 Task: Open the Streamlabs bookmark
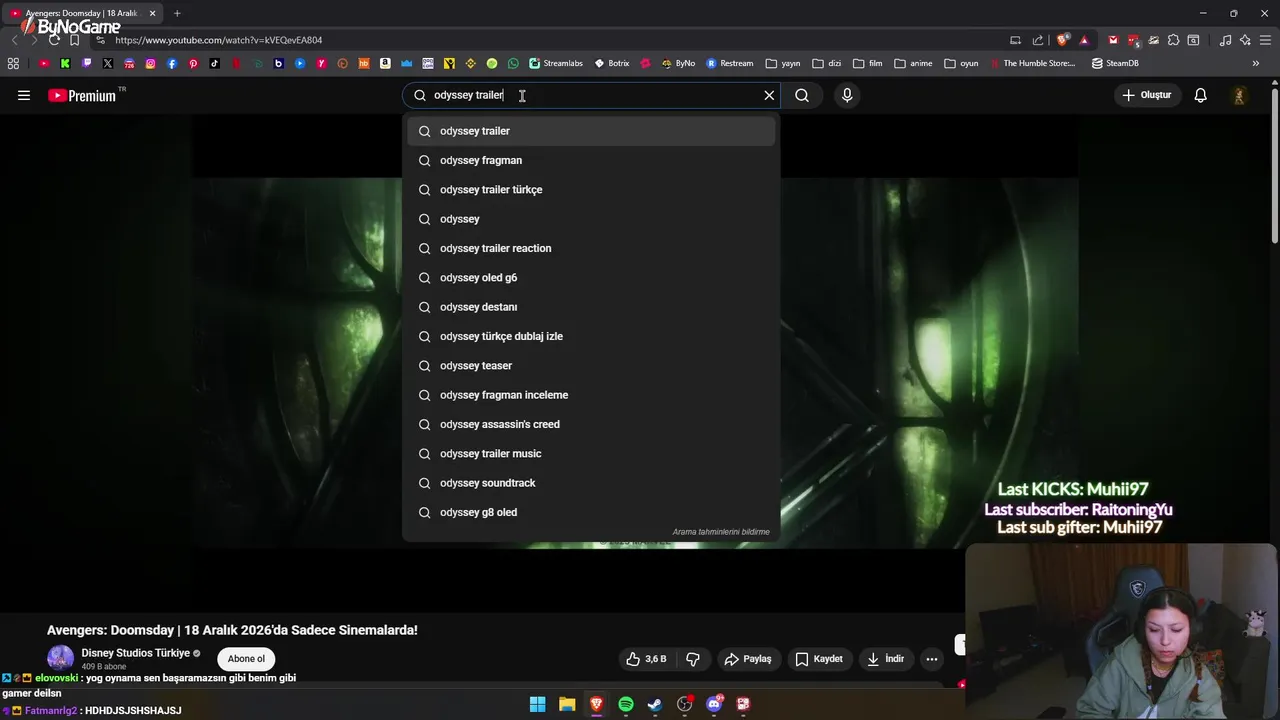click(556, 63)
